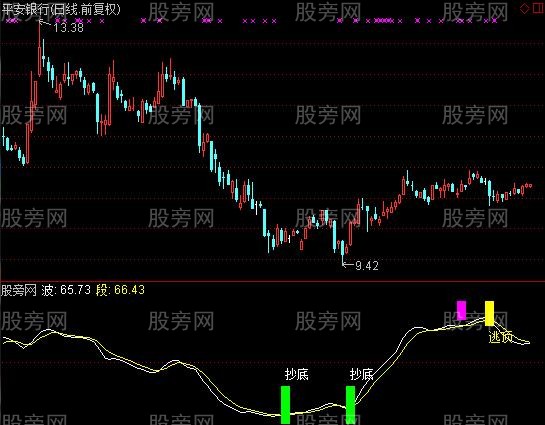The width and height of the screenshot is (545, 425).
Task: Click the 波: 65.73 indicator value
Action: (x=66, y=290)
